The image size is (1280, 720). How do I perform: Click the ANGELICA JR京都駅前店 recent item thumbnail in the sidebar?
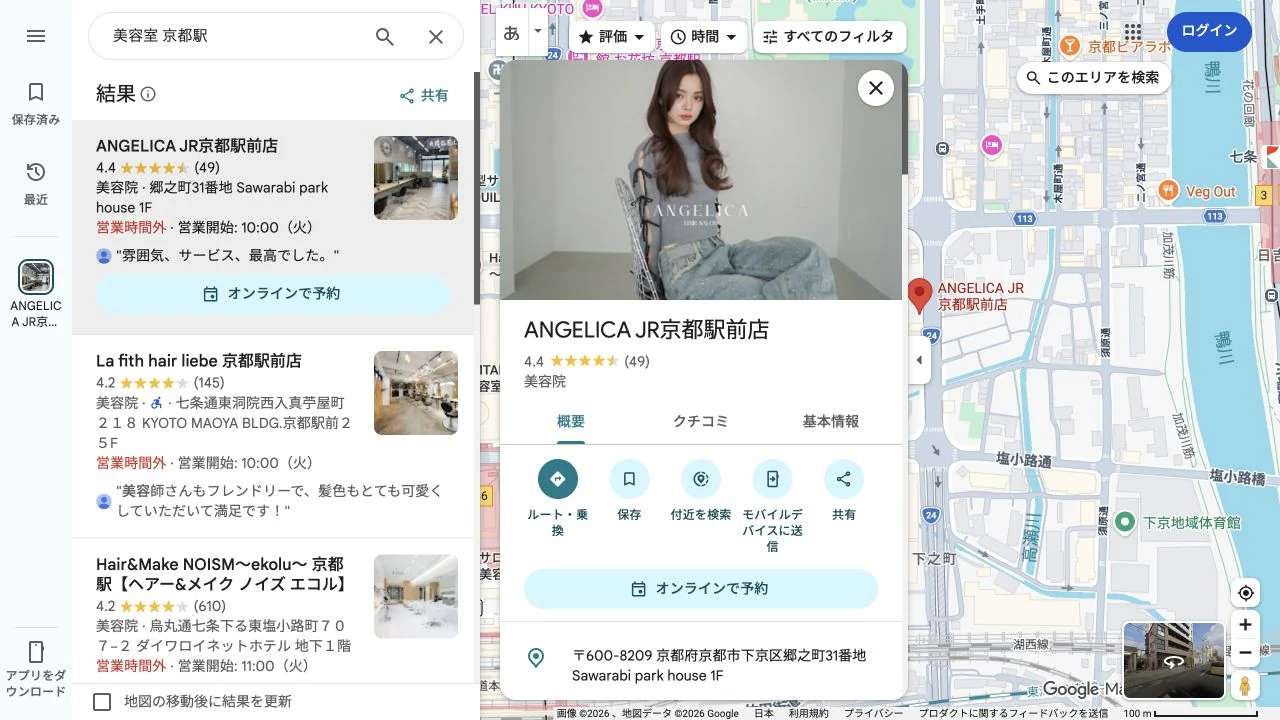coord(36,277)
